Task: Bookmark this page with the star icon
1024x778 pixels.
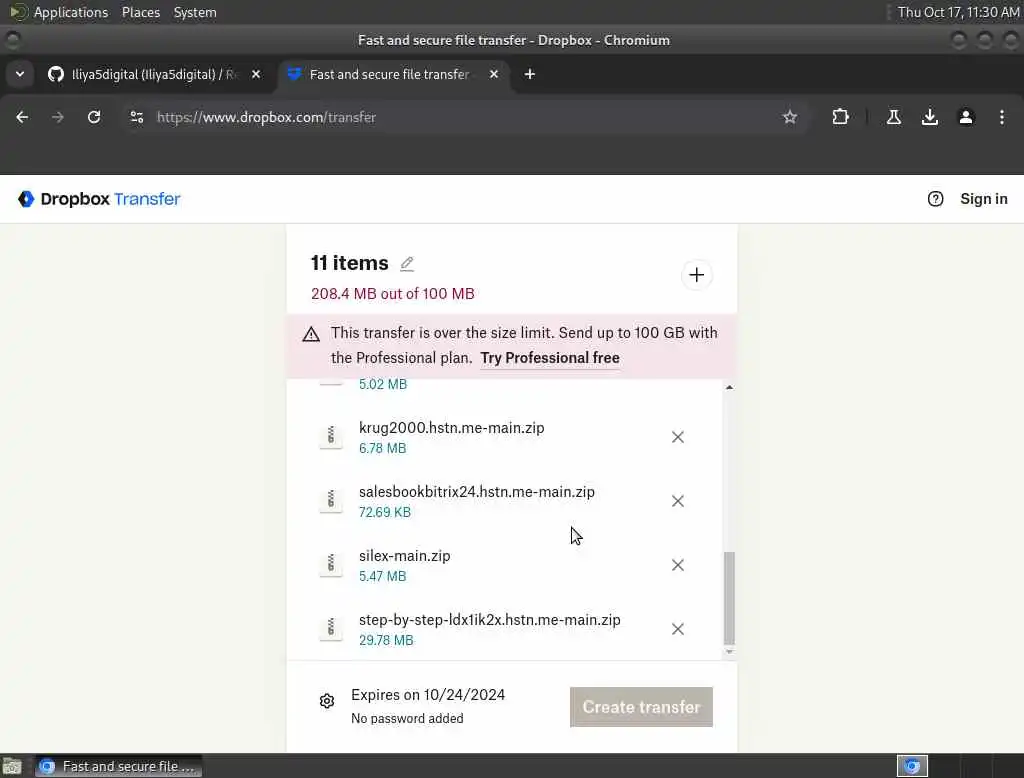Action: coord(790,117)
